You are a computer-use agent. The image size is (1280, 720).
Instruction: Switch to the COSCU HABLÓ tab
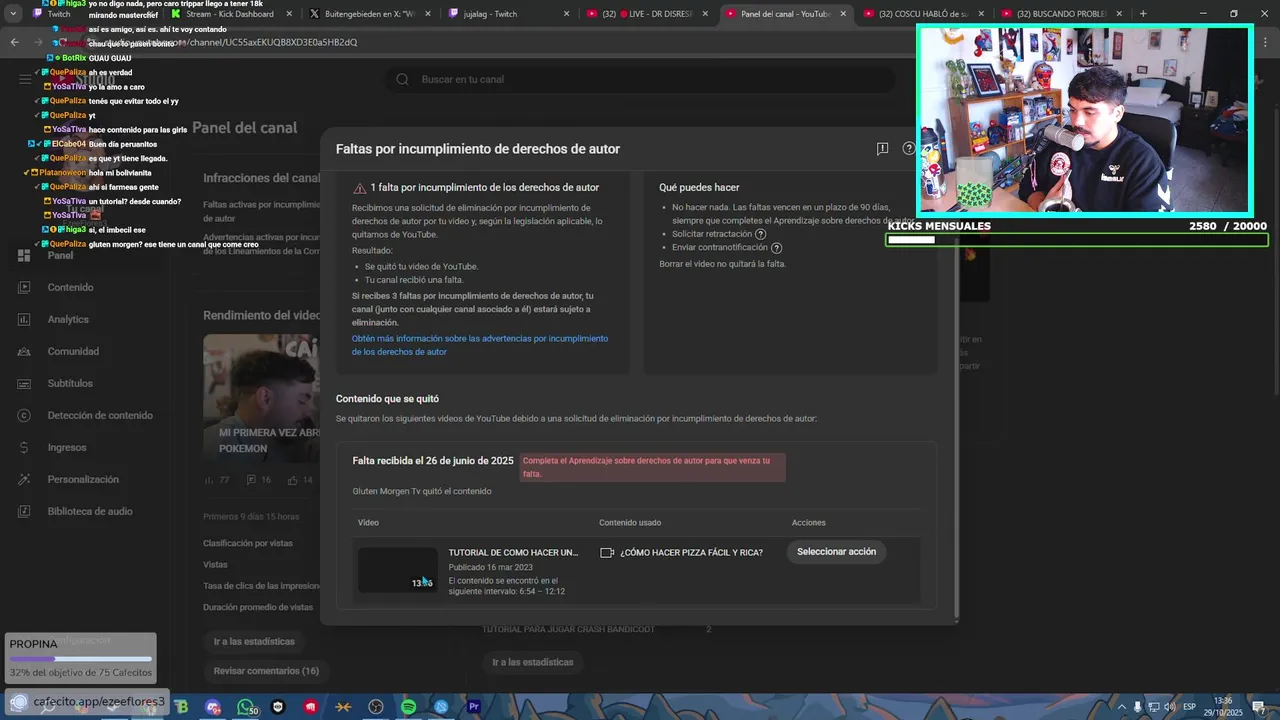pos(922,14)
